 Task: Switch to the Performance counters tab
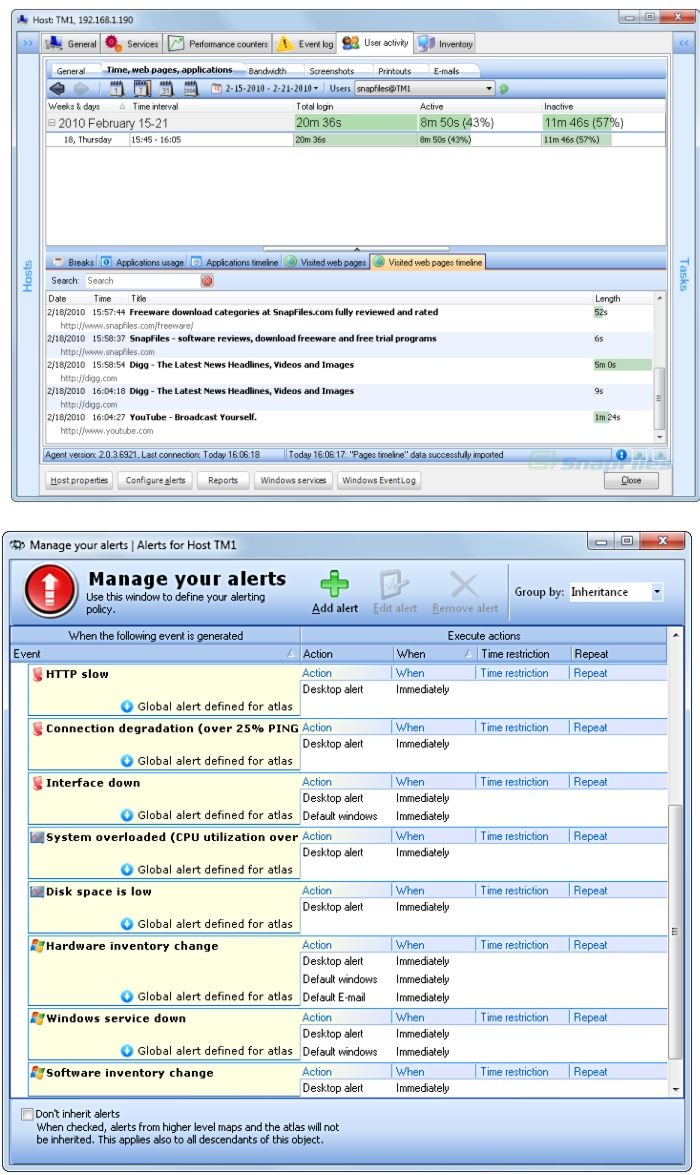tap(217, 44)
